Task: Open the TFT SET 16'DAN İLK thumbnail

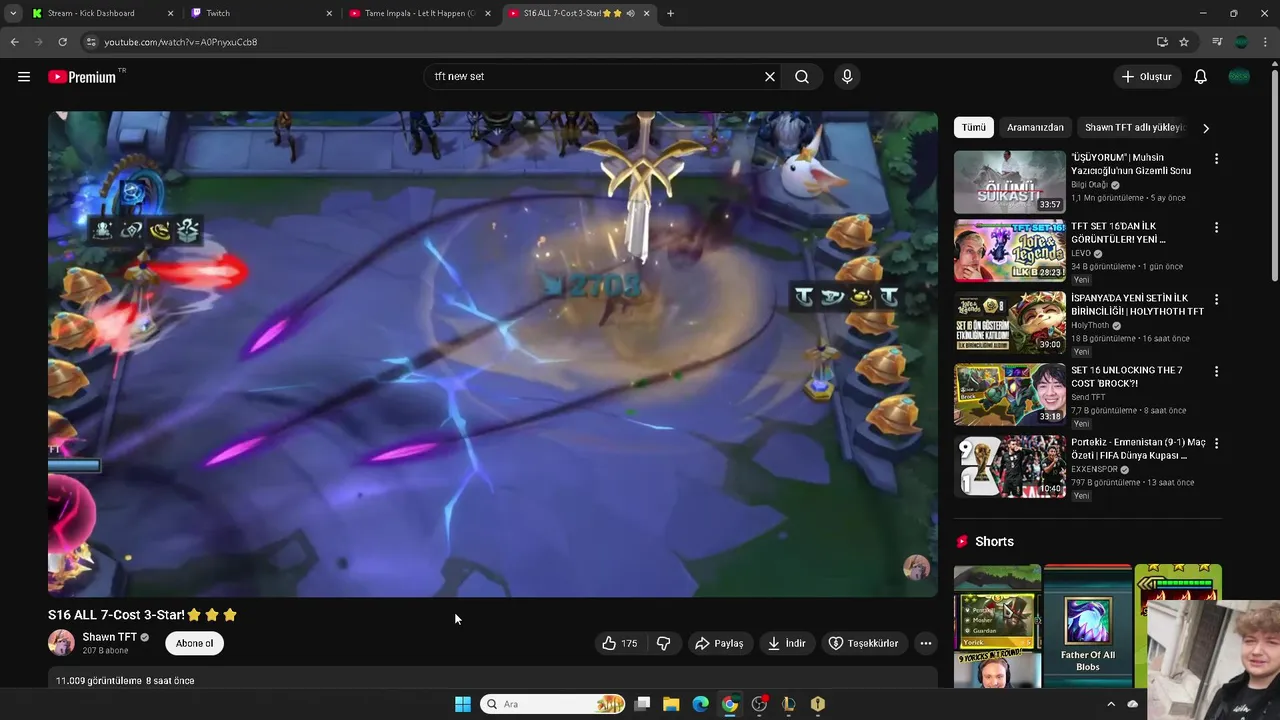Action: [1009, 251]
